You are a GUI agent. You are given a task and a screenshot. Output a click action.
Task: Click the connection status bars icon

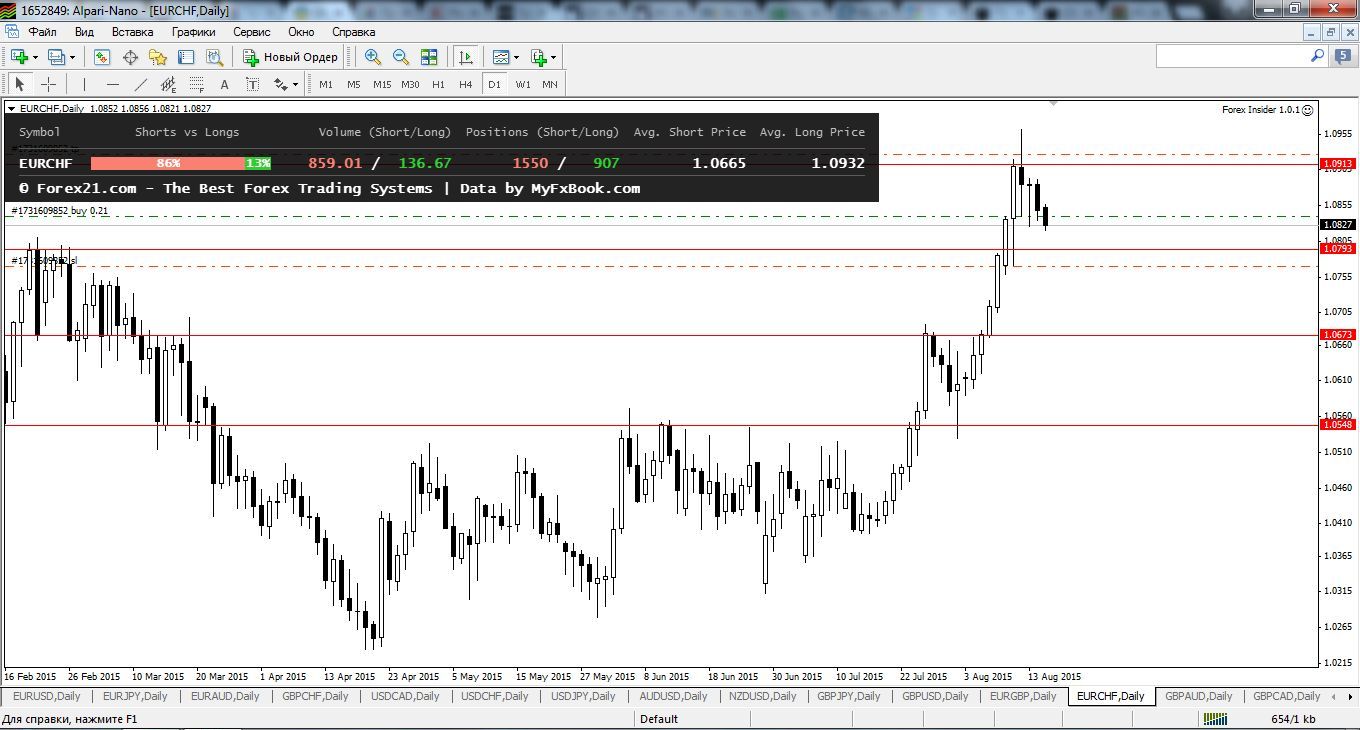[x=1215, y=719]
